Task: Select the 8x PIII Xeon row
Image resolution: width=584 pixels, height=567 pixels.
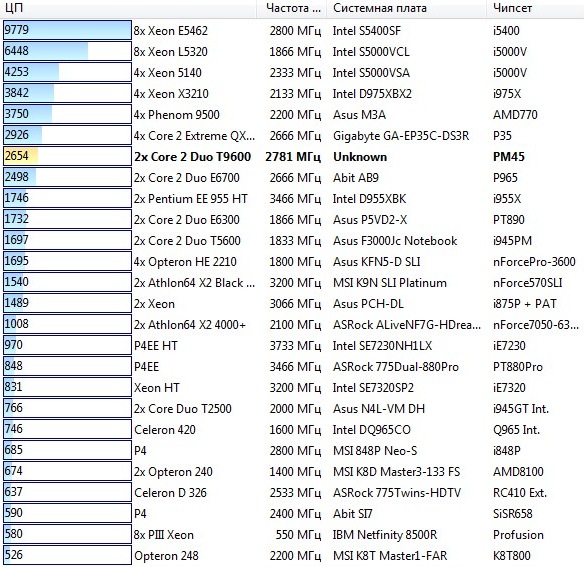Action: pos(292,535)
